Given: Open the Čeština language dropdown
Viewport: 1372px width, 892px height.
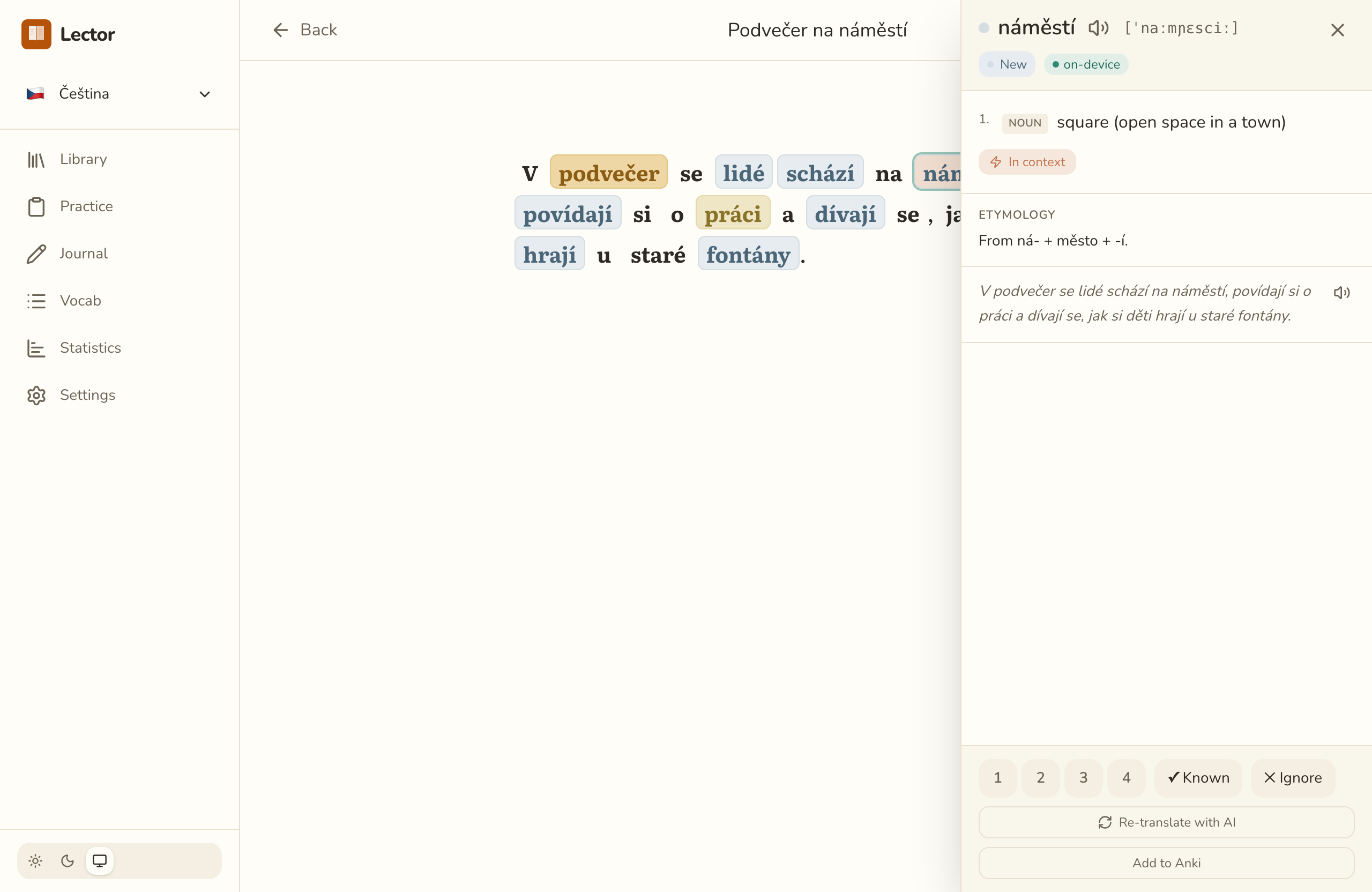Looking at the screenshot, I should (x=119, y=93).
